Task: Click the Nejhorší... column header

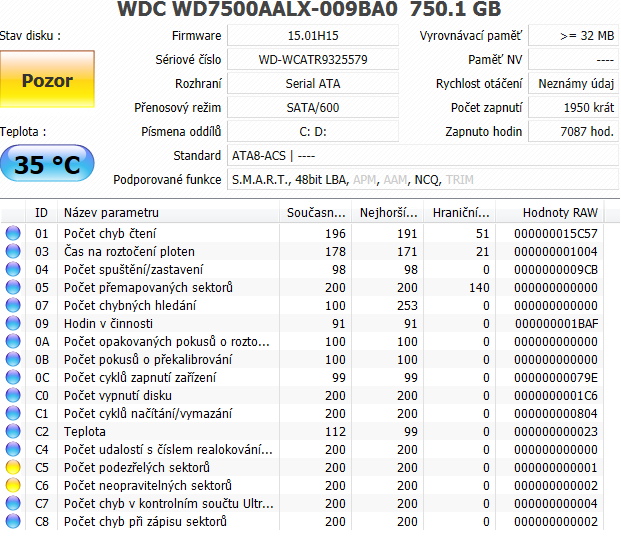Action: [388, 213]
